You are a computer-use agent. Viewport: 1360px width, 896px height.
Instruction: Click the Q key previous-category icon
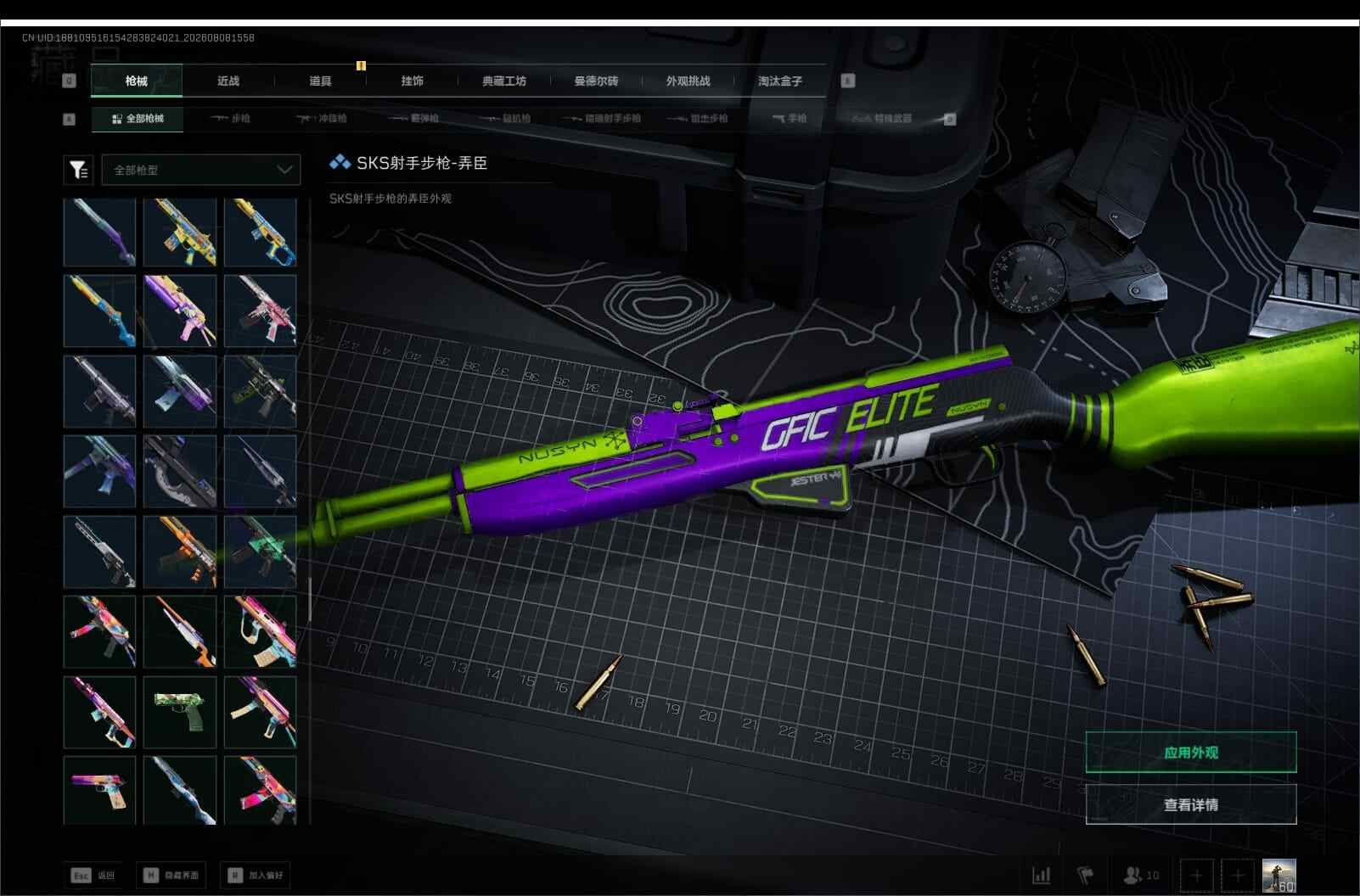(70, 81)
